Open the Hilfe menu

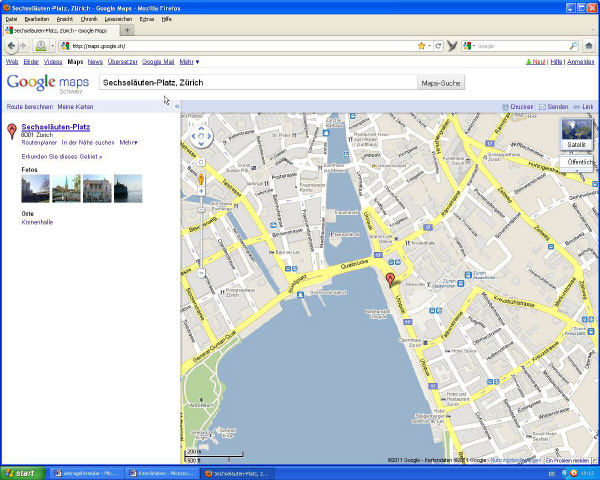tap(166, 19)
